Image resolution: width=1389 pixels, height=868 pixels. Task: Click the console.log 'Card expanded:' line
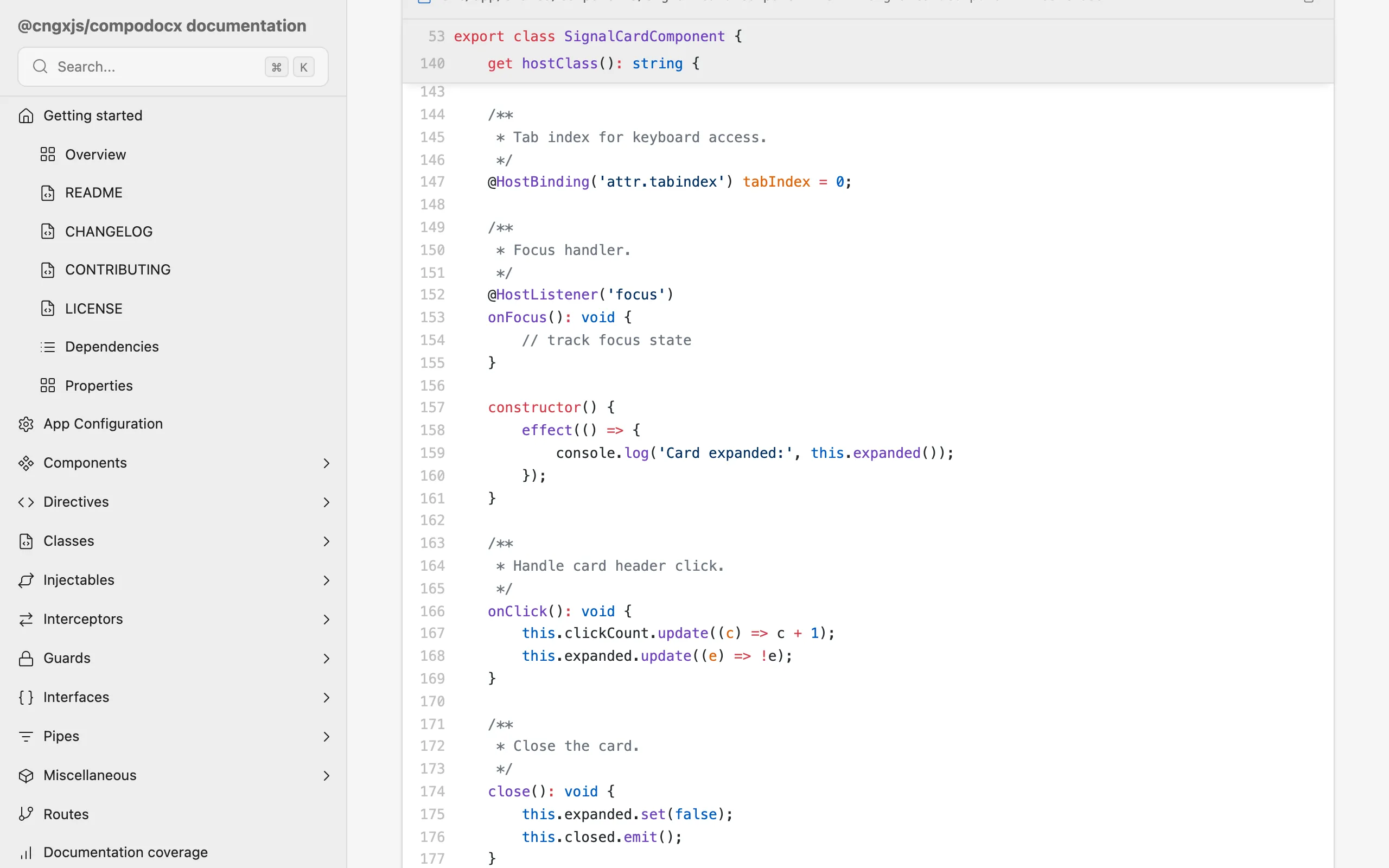[754, 454]
